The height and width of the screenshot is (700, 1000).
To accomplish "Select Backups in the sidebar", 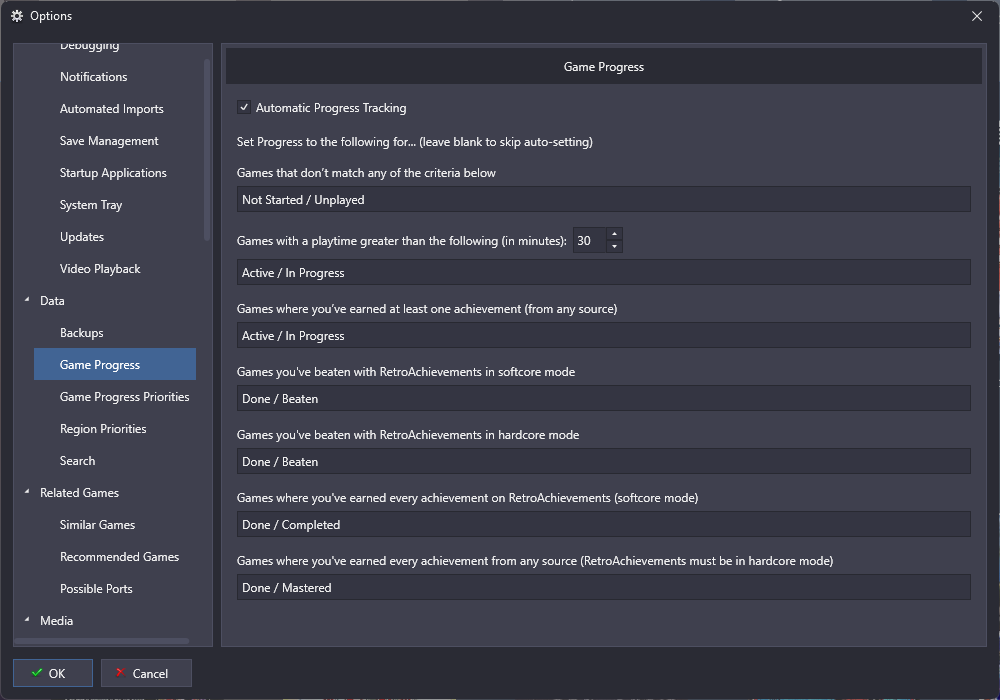I will click(82, 333).
